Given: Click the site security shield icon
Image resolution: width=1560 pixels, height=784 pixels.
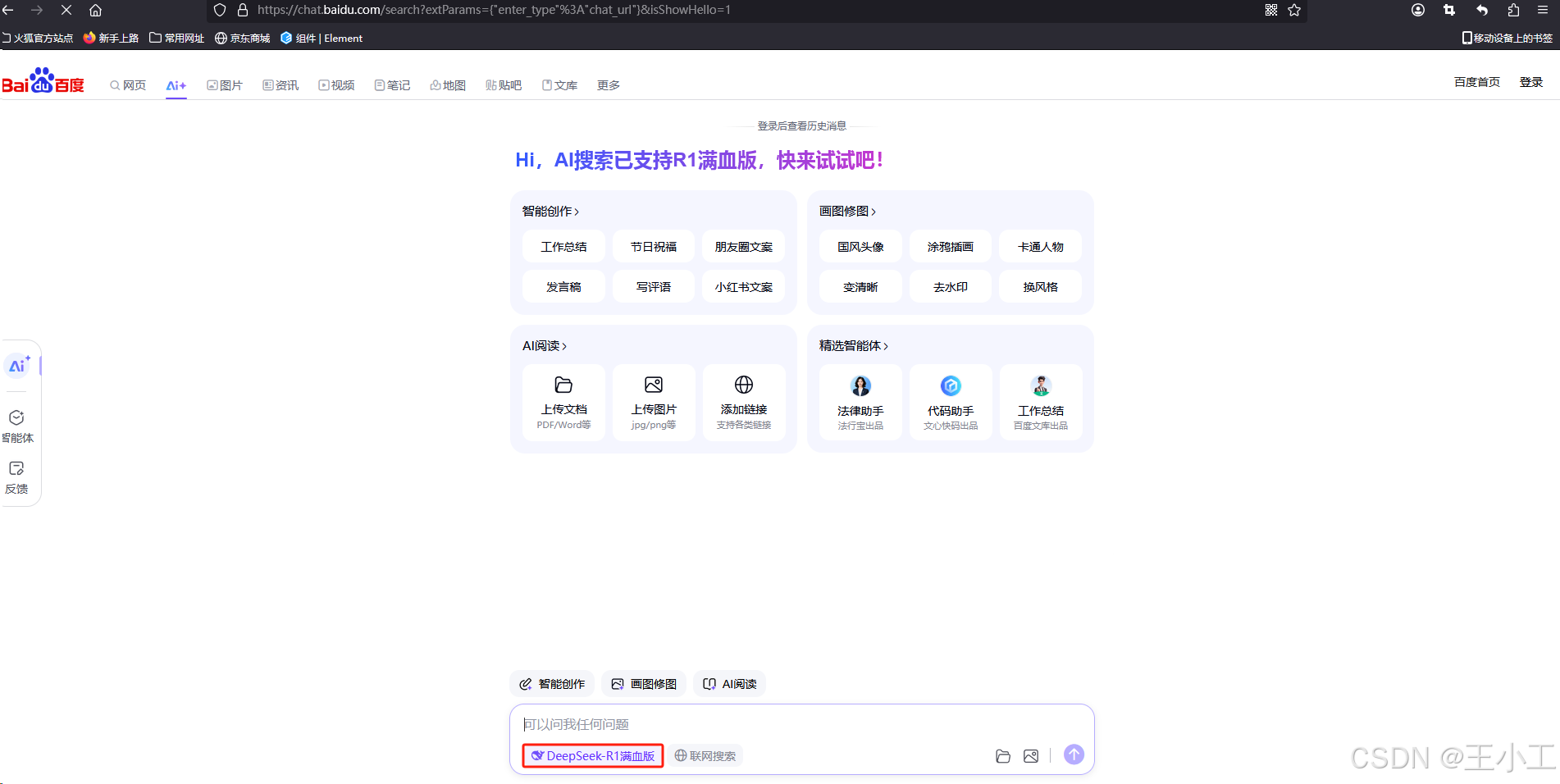Looking at the screenshot, I should coord(220,10).
